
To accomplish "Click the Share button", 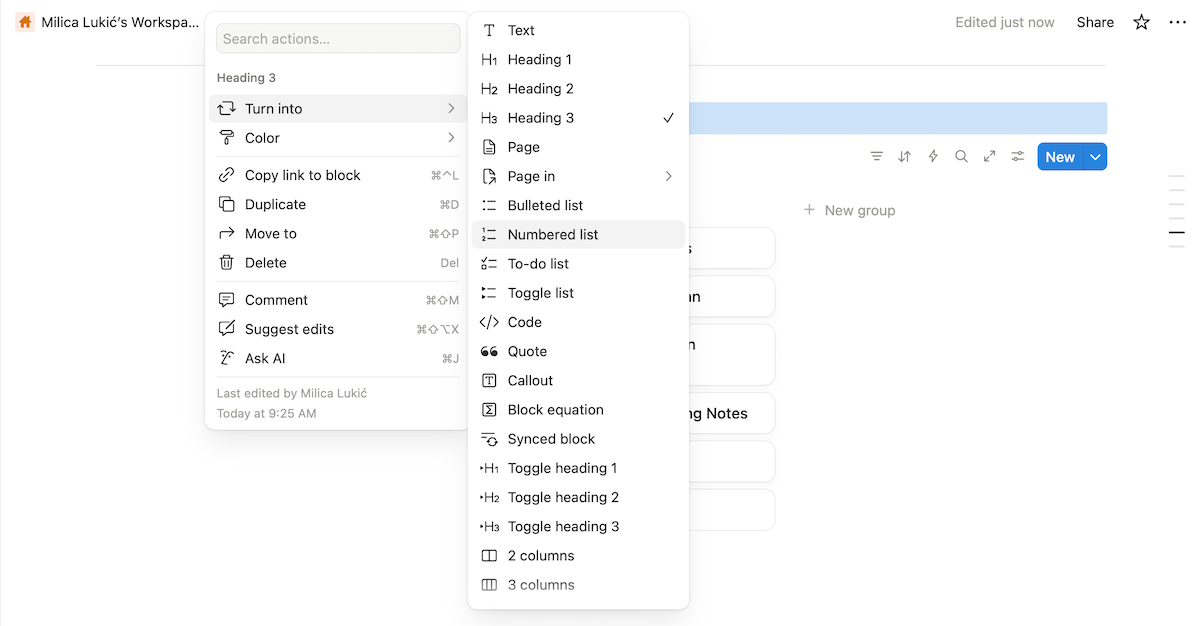I will tap(1095, 21).
